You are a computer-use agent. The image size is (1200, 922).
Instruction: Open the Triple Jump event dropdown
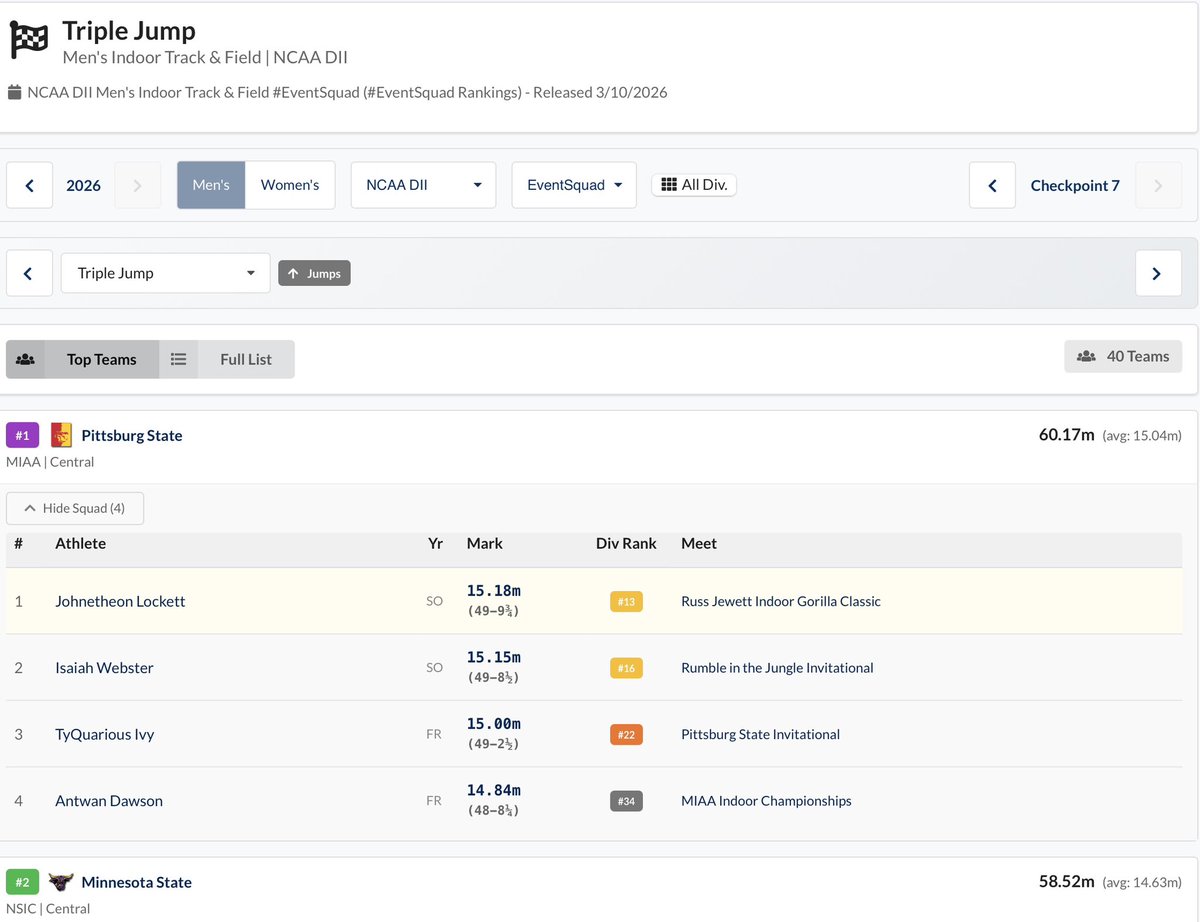click(166, 273)
